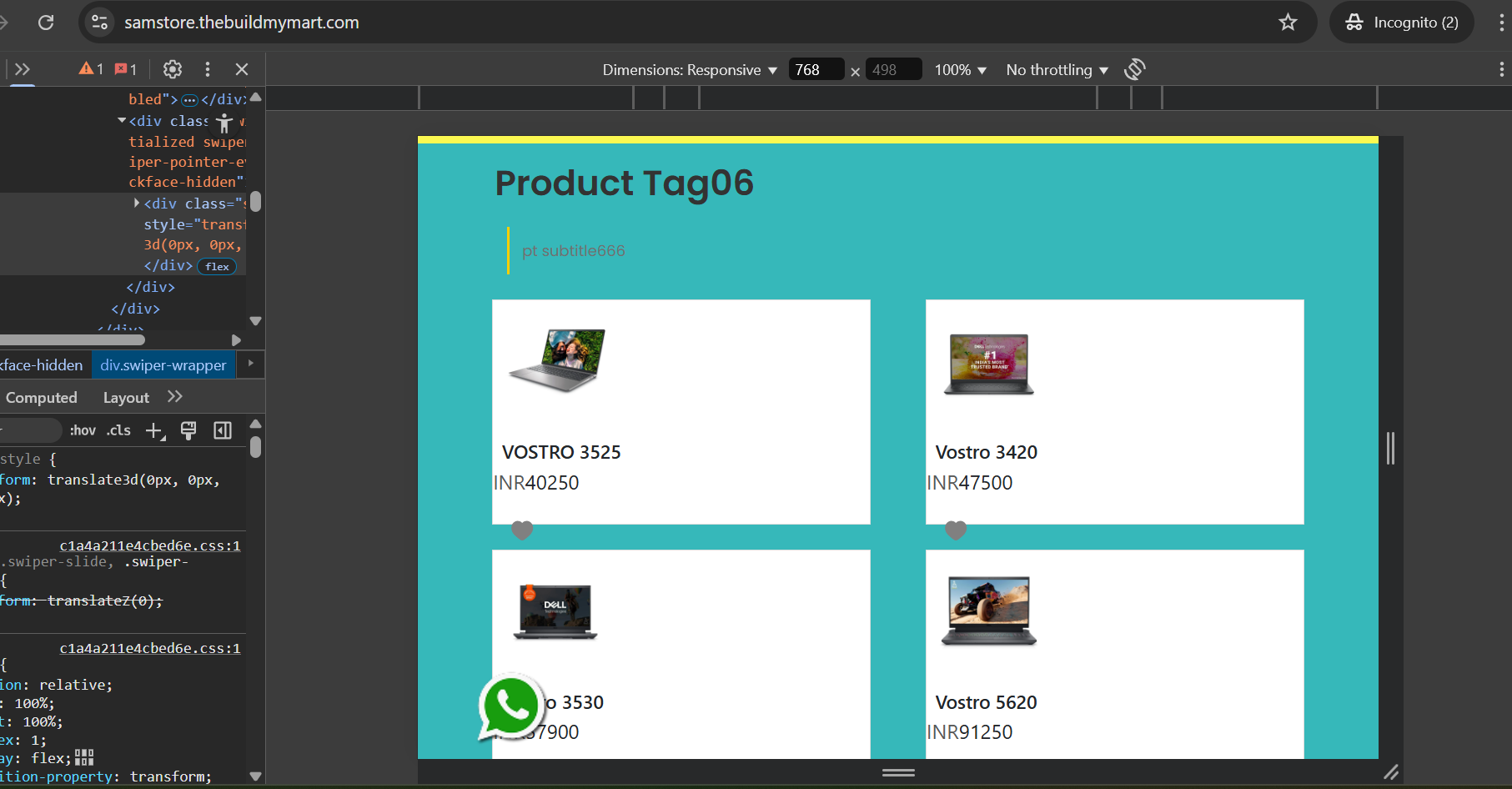Open the WhatsApp chat button
This screenshot has height=789, width=1512.
510,706
